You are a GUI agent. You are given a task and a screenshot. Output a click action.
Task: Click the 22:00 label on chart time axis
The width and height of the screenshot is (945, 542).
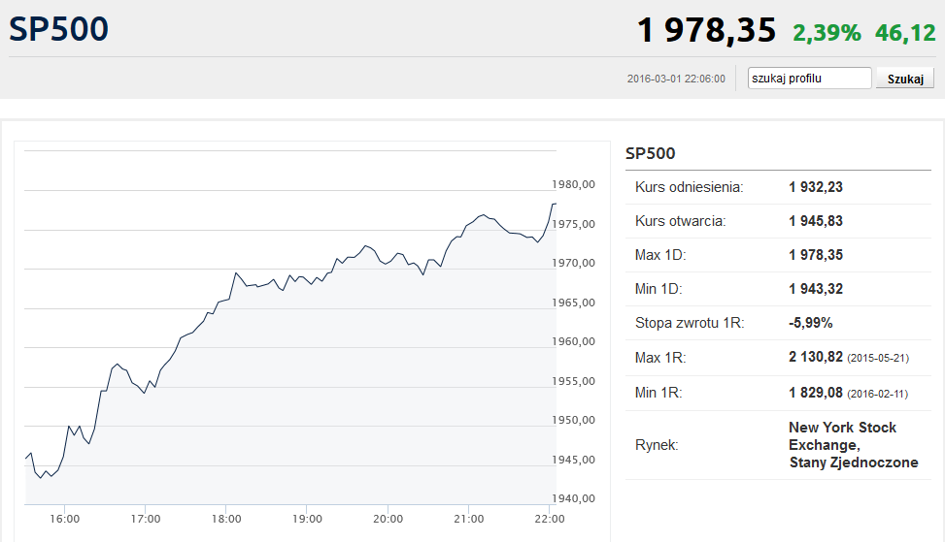[550, 519]
